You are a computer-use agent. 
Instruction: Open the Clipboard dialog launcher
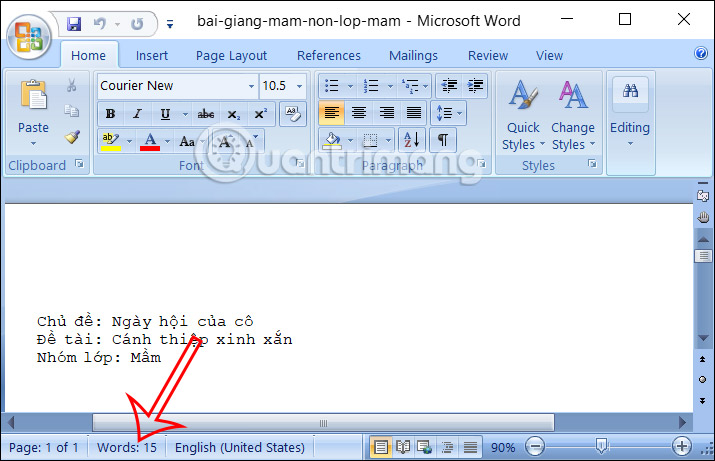click(79, 164)
